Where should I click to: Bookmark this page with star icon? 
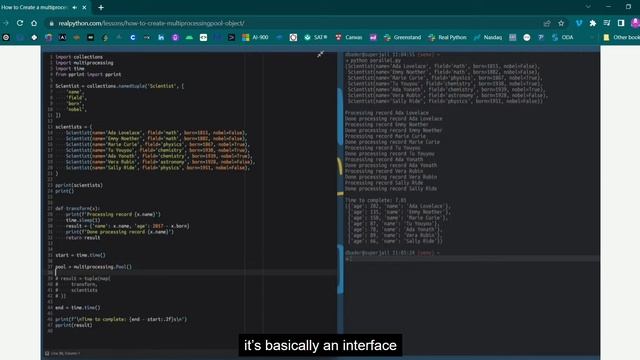[x=561, y=23]
